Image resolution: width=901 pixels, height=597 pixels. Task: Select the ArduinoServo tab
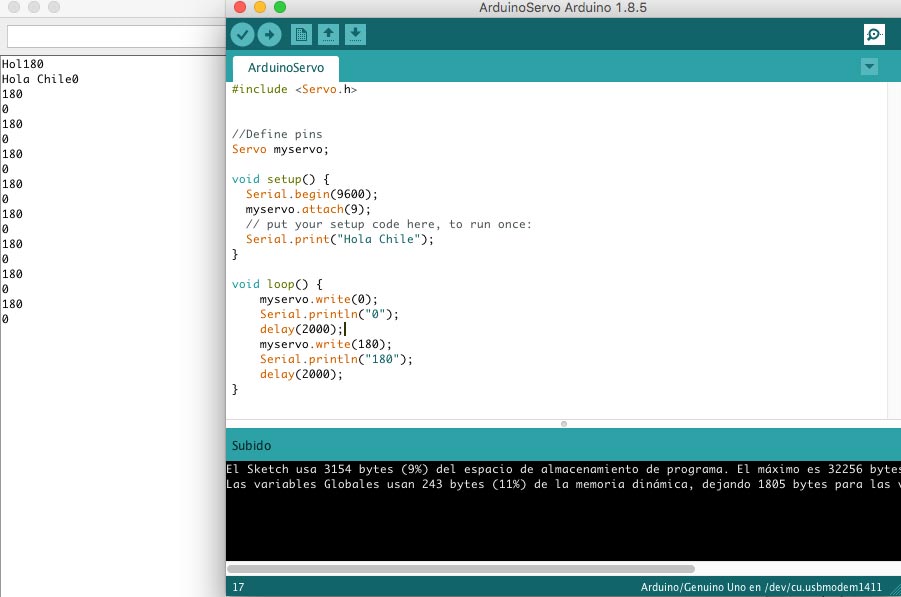[284, 68]
